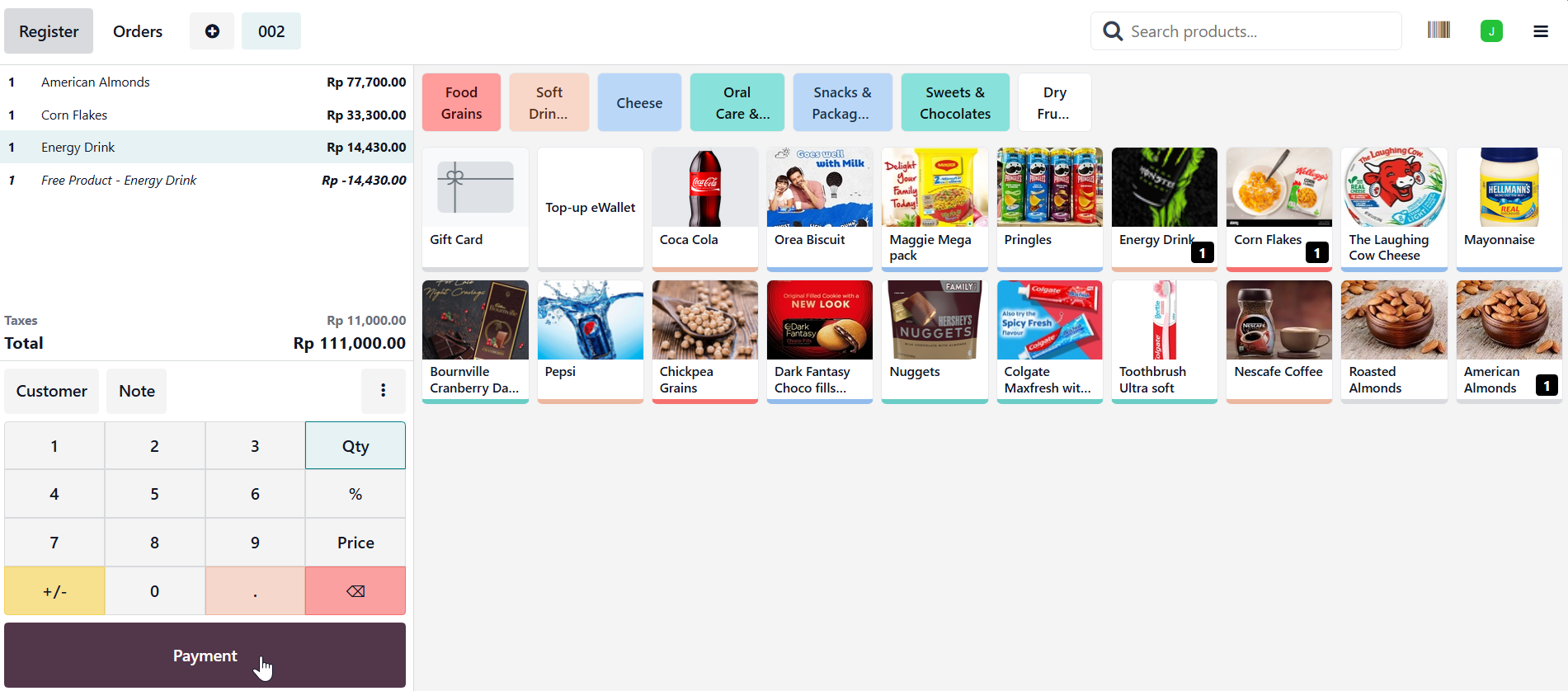The width and height of the screenshot is (1568, 691).
Task: Click the Customer button
Action: pos(51,391)
